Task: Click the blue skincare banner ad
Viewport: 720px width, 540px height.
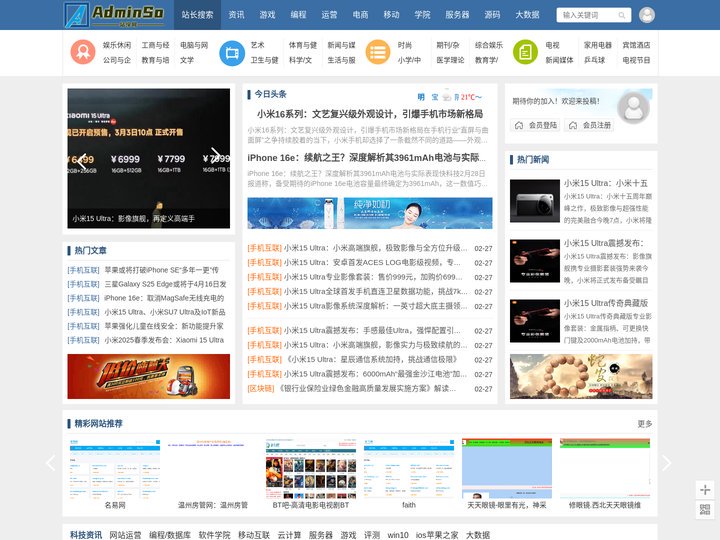Action: [370, 213]
